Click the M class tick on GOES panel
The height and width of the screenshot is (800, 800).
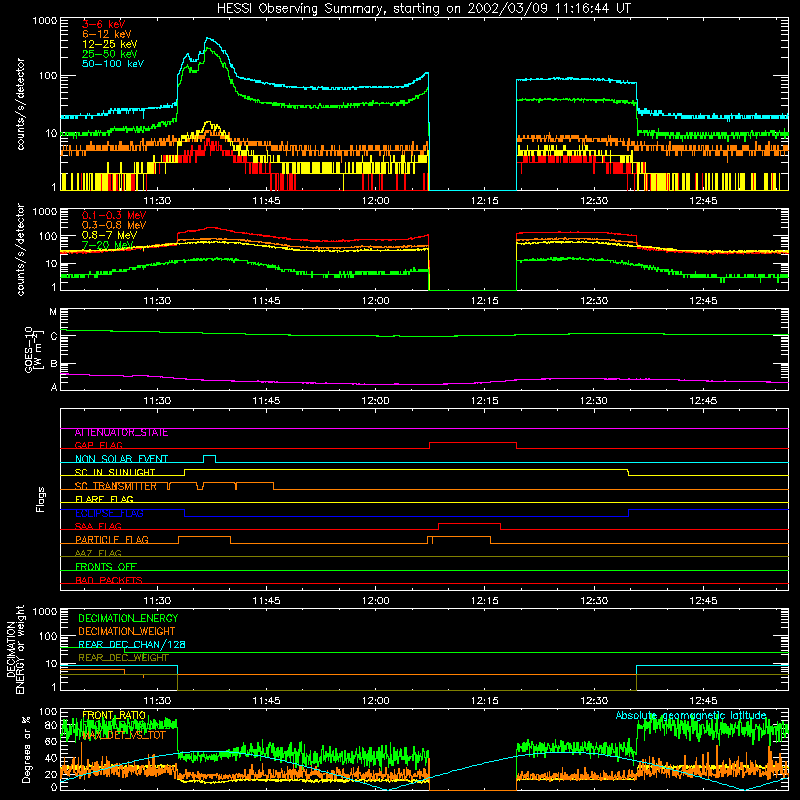tap(53, 312)
